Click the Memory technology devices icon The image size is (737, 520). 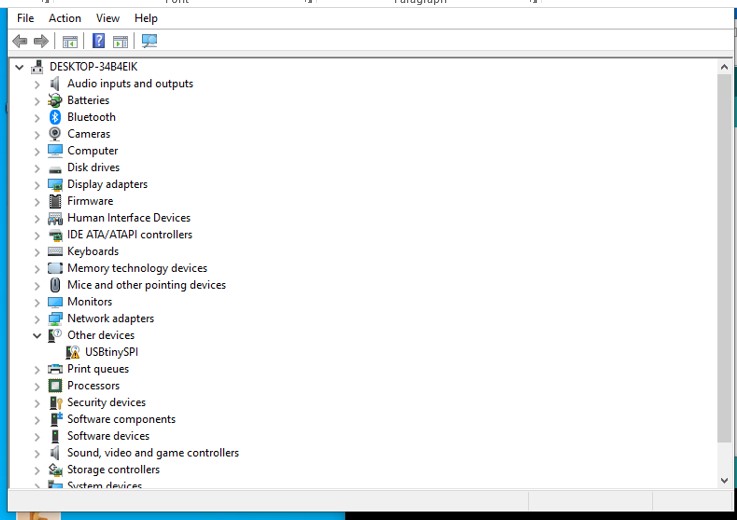[x=55, y=268]
